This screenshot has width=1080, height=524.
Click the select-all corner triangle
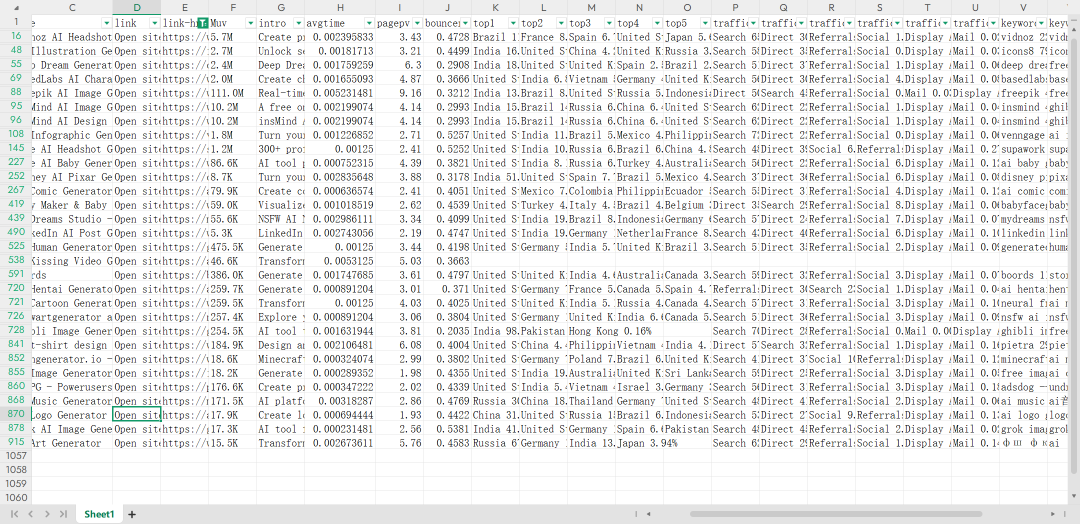[x=16, y=8]
